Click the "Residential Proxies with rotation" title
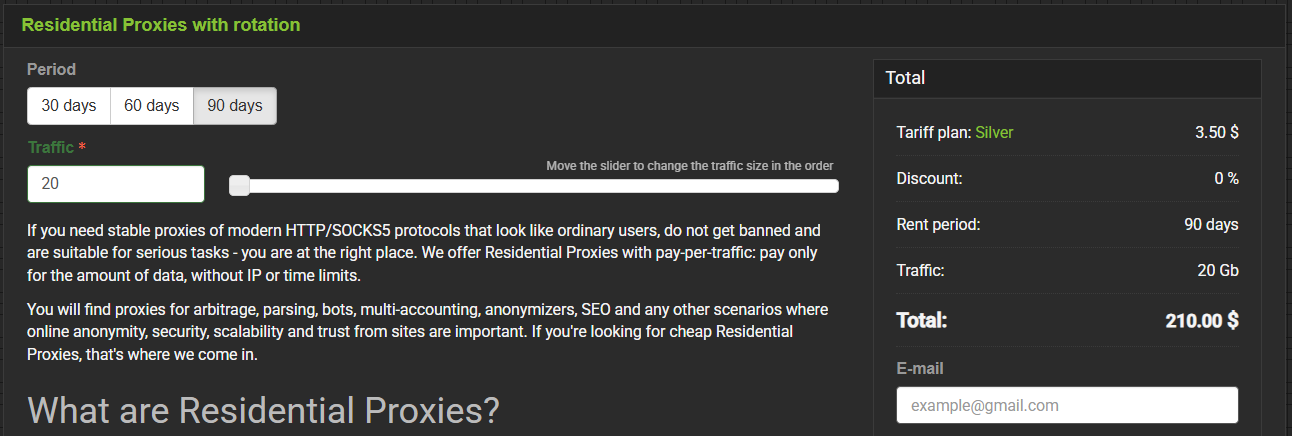The height and width of the screenshot is (436, 1292). click(x=161, y=24)
